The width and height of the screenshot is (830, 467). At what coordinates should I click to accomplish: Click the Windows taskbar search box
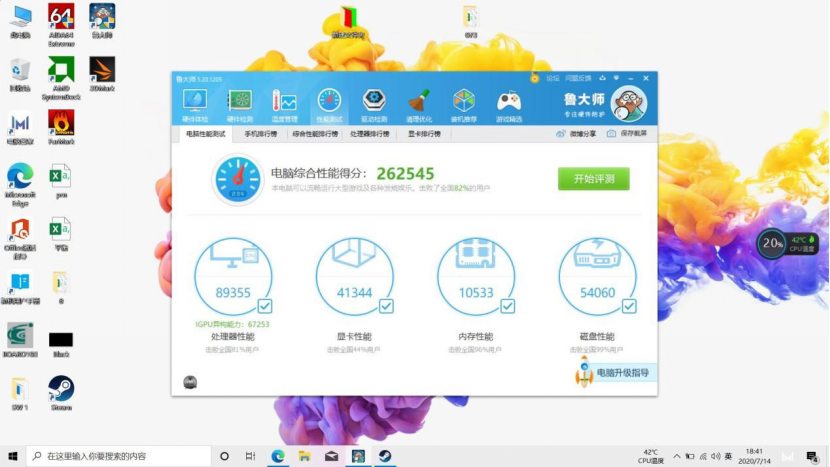tap(120, 456)
